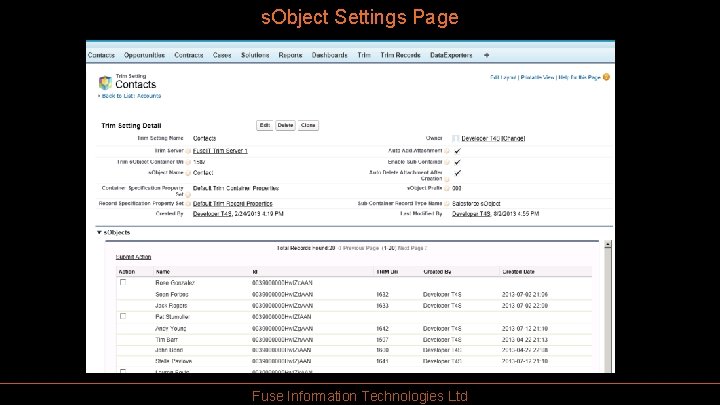The width and height of the screenshot is (720, 405).
Task: Click the Trim Setting shield icon
Action: click(x=105, y=83)
